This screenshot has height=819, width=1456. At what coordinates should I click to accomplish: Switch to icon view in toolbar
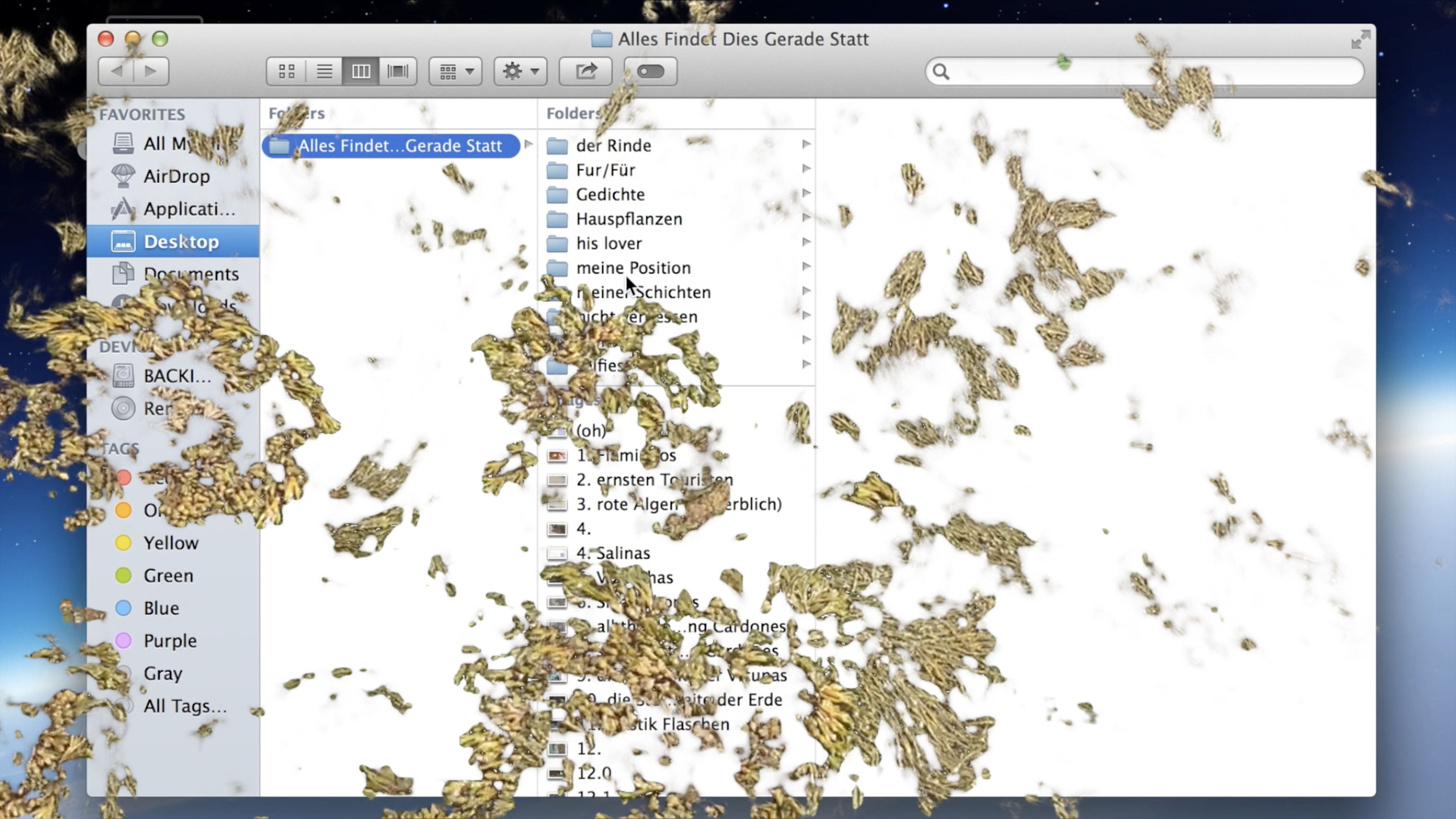pos(287,71)
